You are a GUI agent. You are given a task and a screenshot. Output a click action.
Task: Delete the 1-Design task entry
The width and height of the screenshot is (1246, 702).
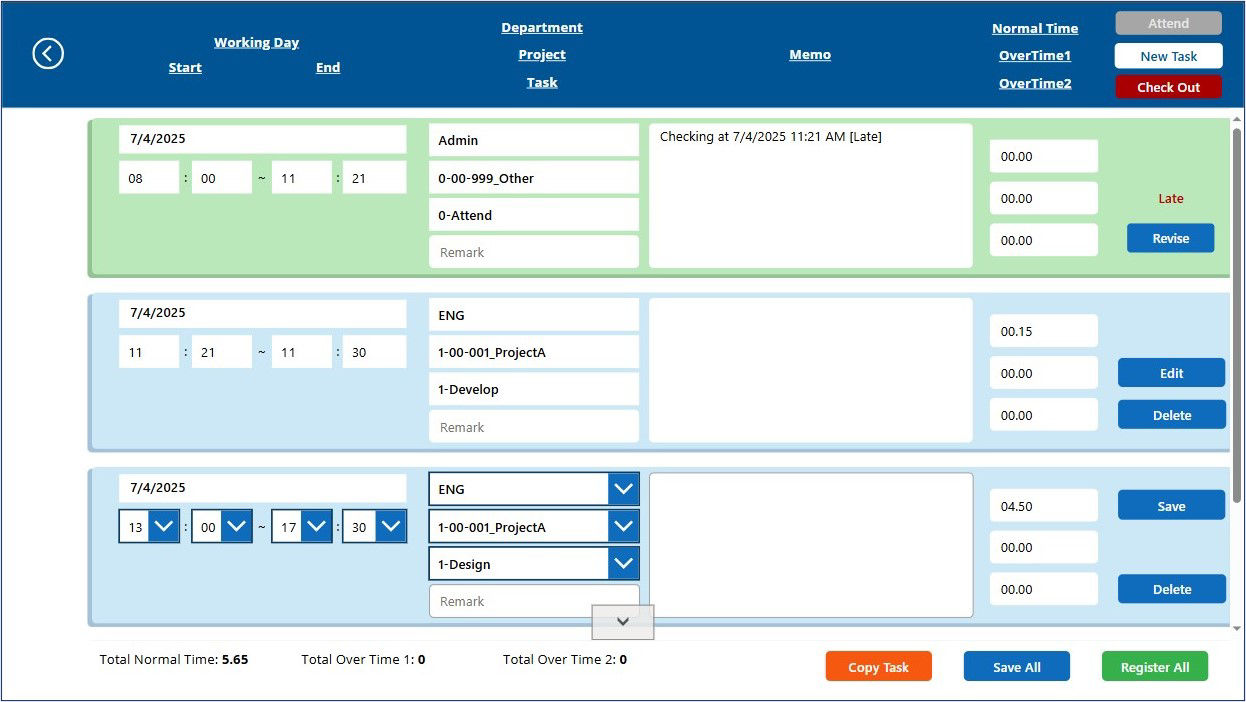tap(1171, 589)
